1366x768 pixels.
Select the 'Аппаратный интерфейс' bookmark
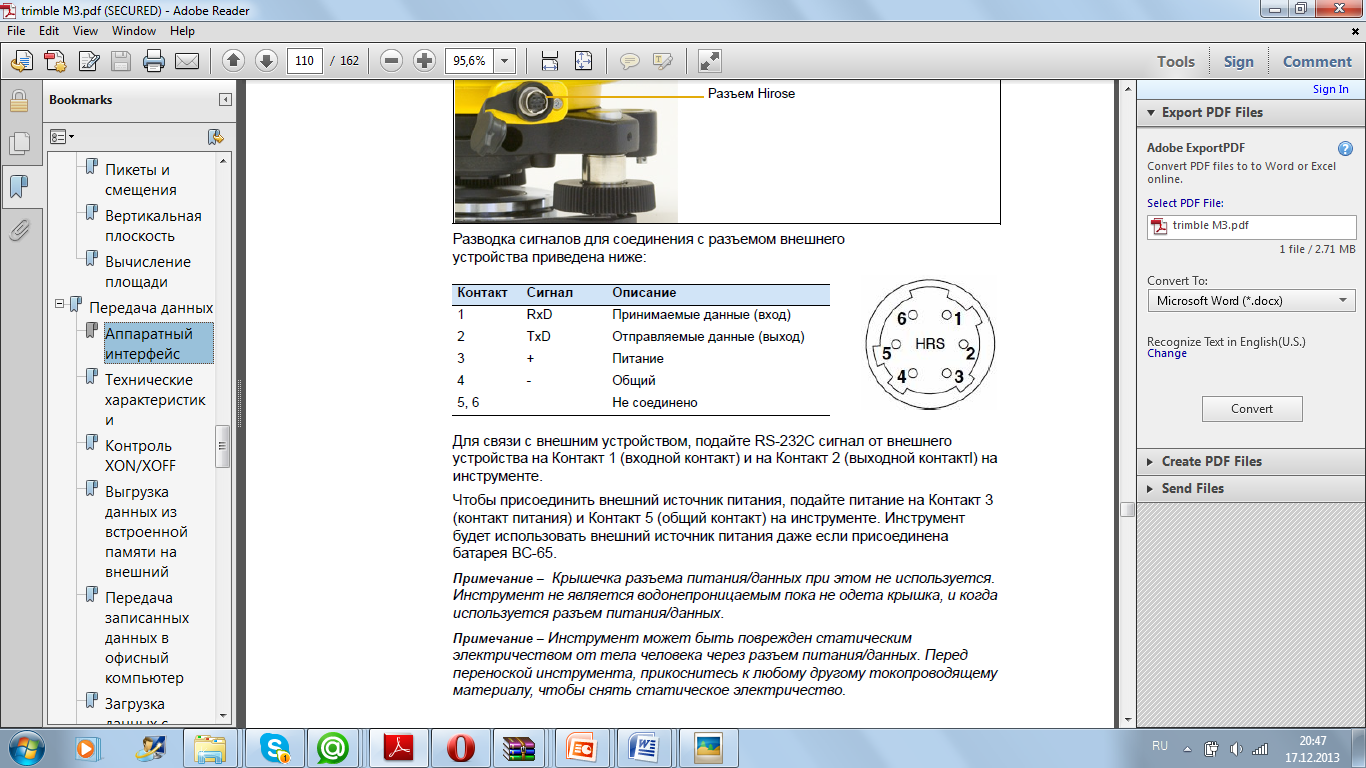tap(149, 344)
